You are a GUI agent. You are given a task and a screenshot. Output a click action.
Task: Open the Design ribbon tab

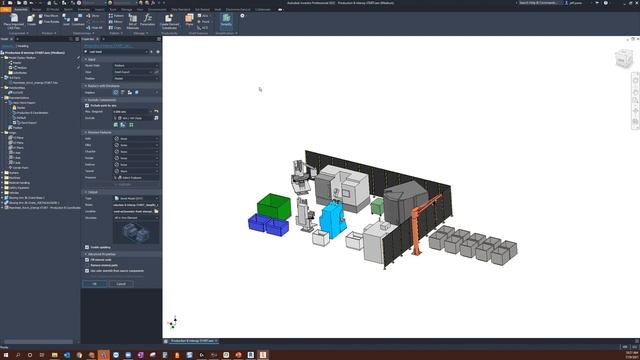tap(37, 9)
